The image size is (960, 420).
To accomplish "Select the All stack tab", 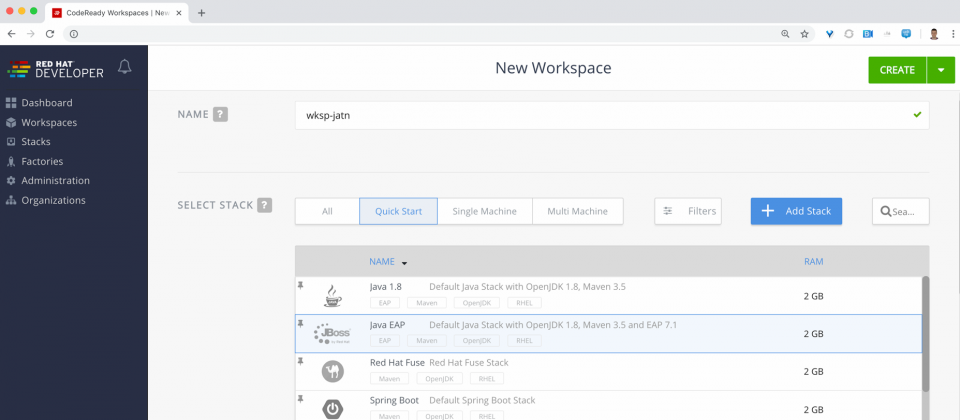I will 327,211.
